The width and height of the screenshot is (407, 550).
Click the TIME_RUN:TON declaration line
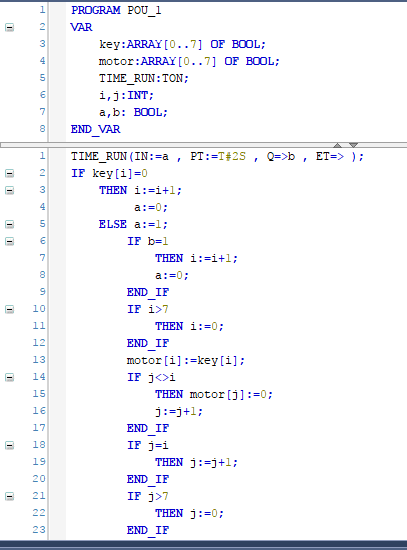point(144,78)
